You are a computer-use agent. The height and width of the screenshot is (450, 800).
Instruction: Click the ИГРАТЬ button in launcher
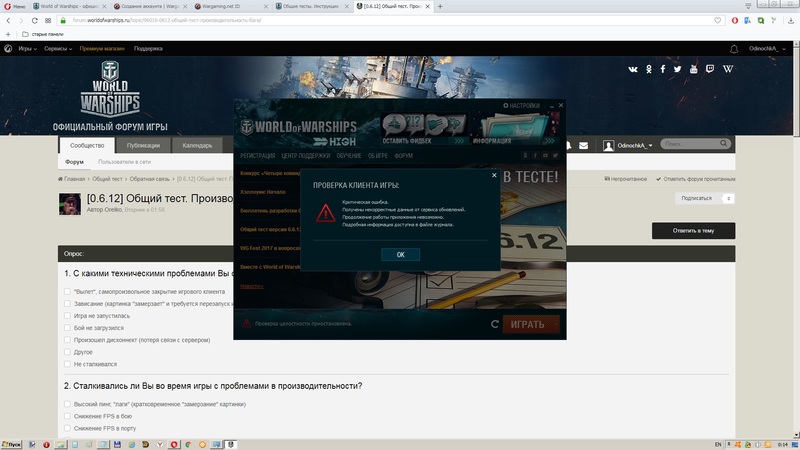[531, 324]
